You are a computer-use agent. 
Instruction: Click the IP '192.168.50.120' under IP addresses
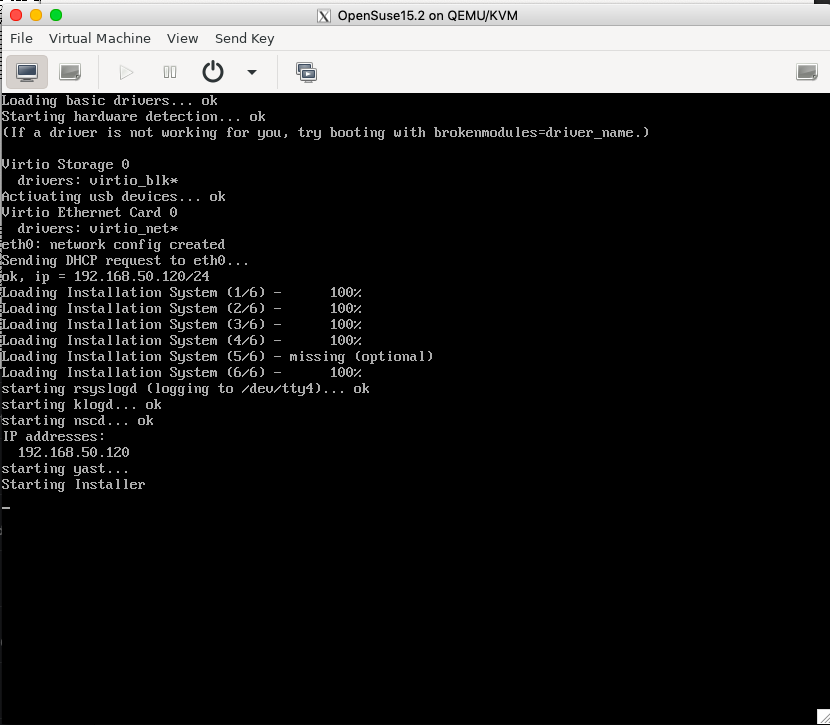[74, 452]
